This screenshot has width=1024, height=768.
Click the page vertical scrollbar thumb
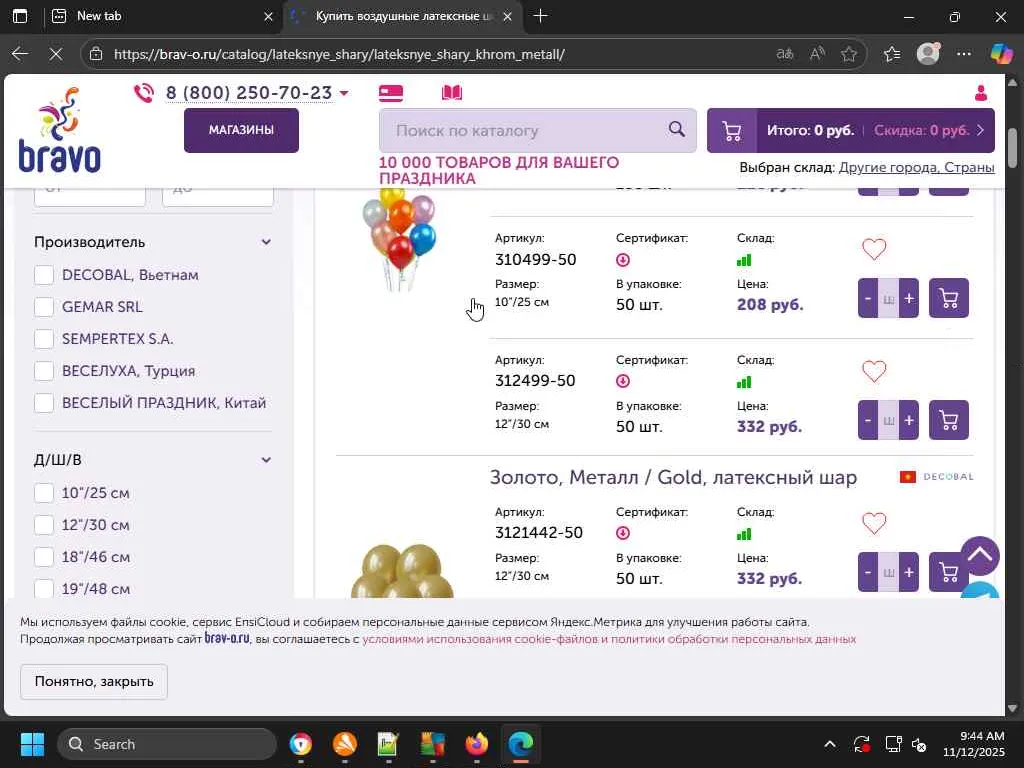point(1012,148)
